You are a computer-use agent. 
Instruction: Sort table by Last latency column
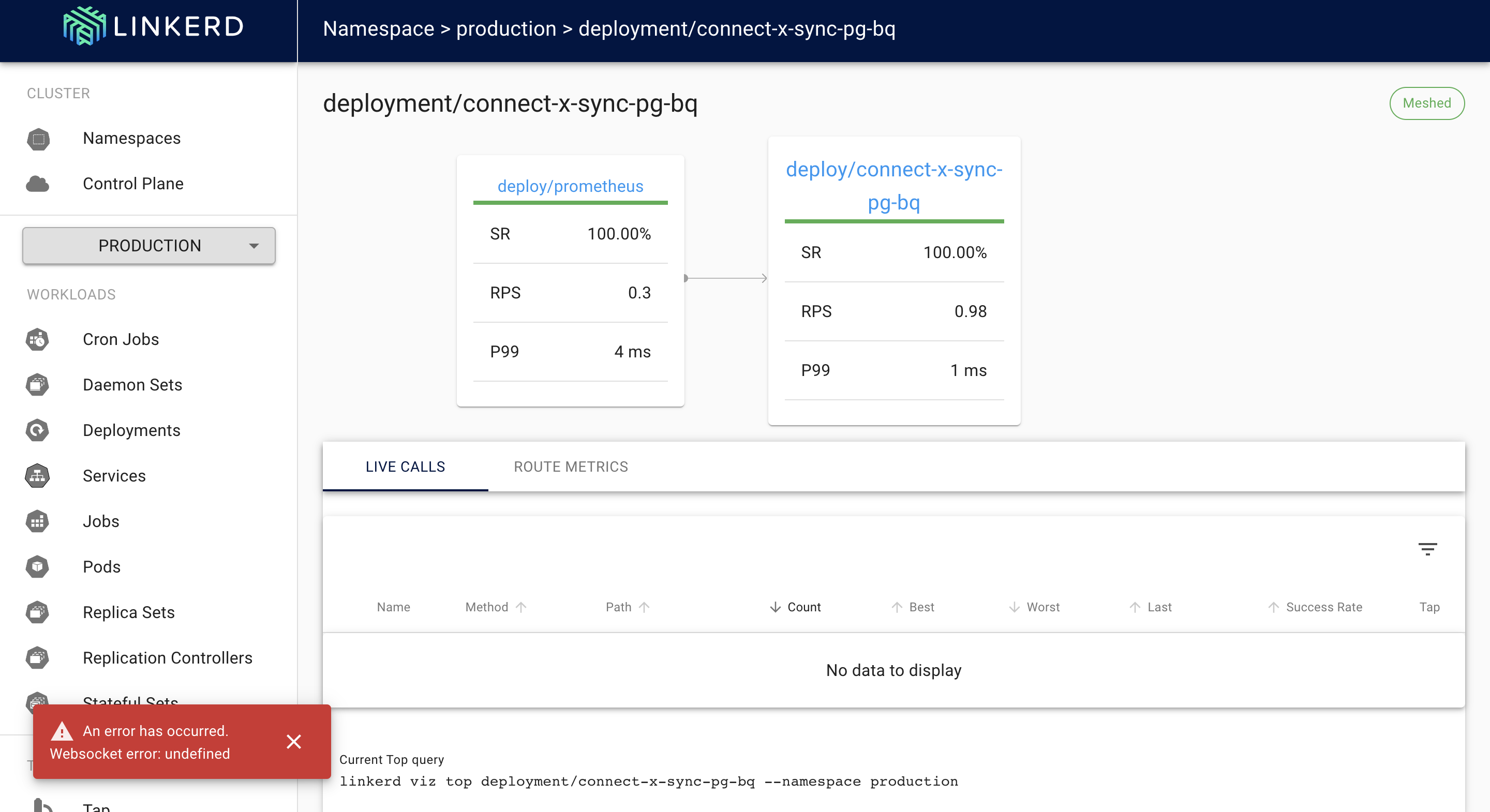1151,607
